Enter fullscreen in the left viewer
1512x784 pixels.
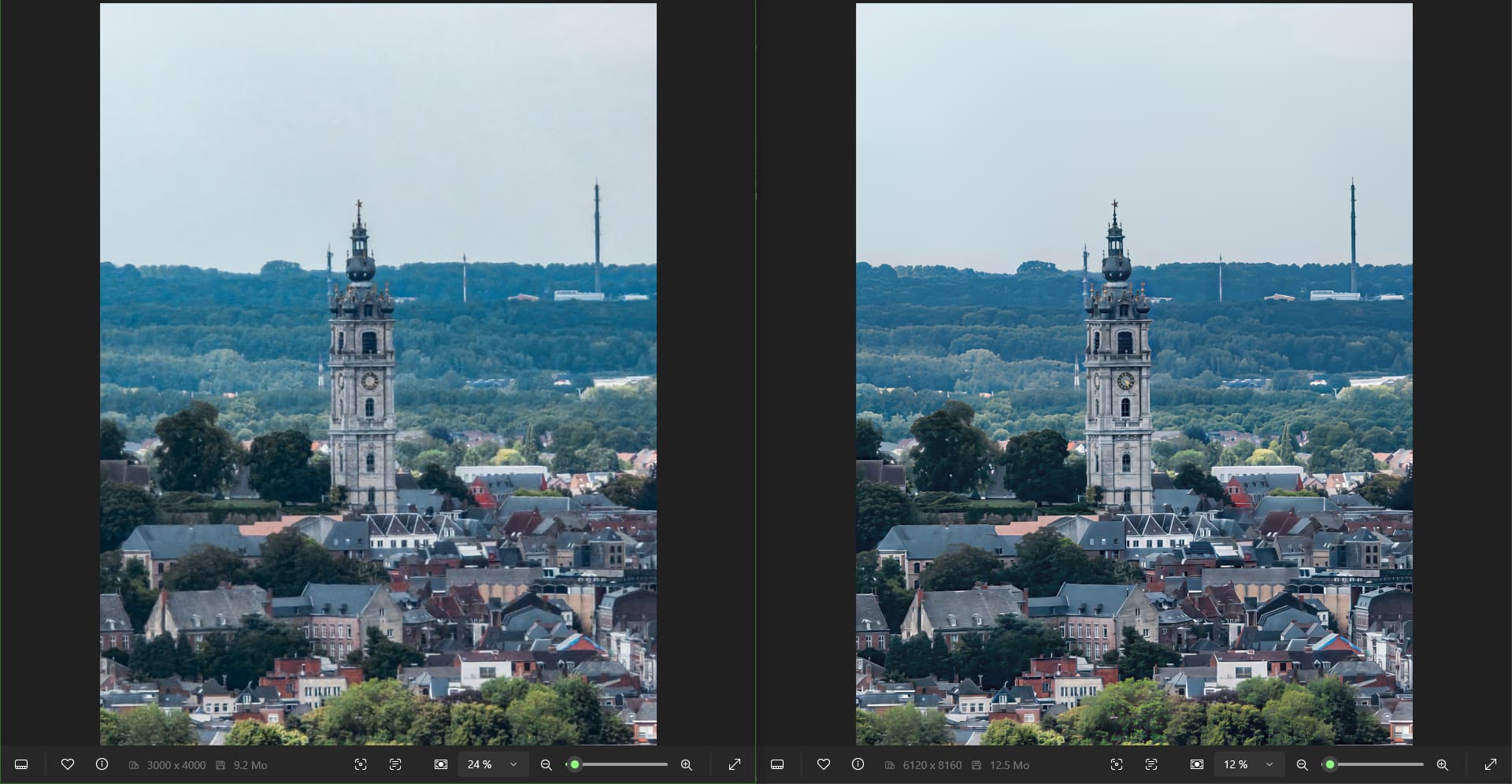(735, 764)
